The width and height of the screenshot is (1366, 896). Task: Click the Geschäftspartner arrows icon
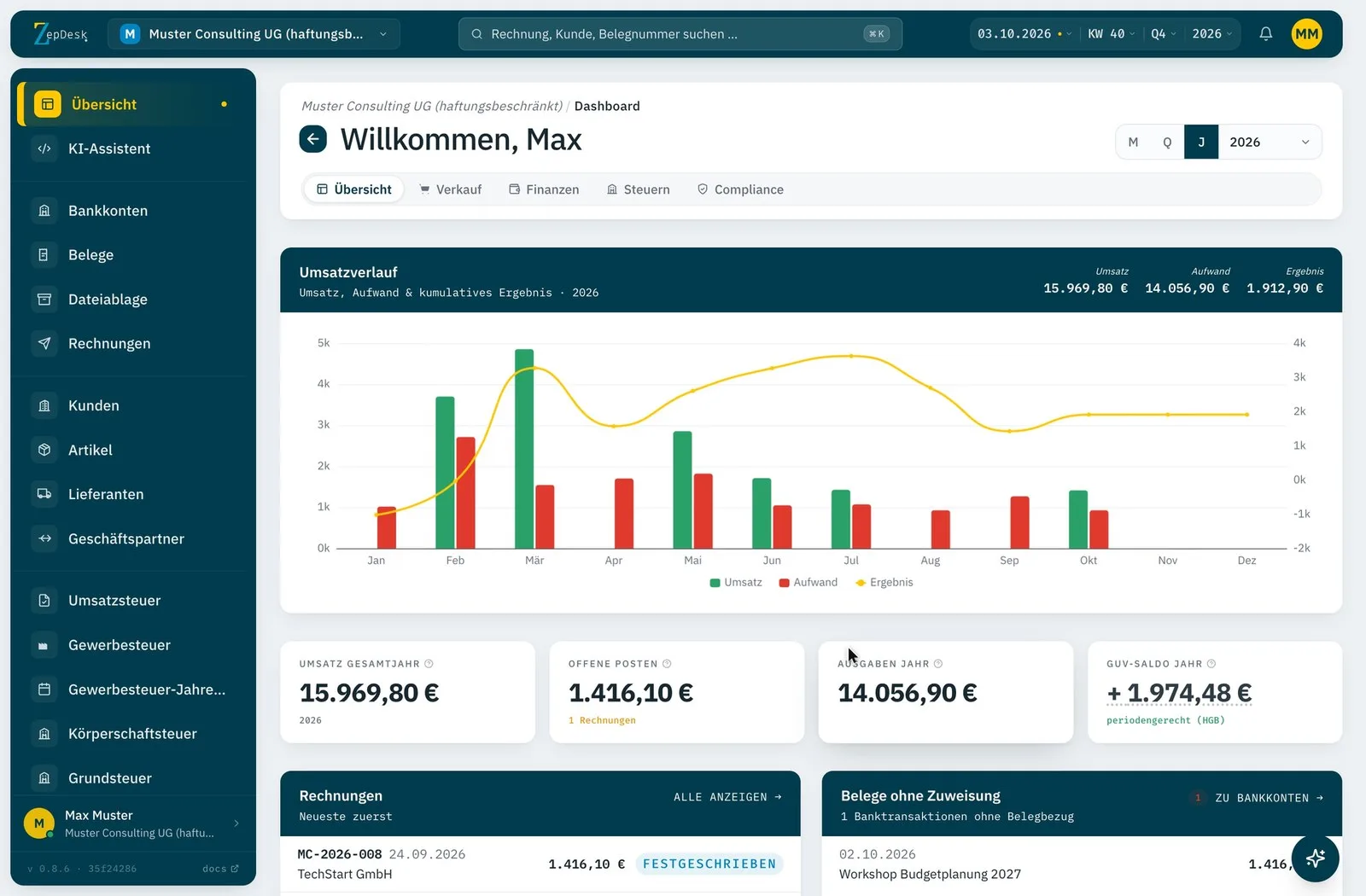pos(44,538)
